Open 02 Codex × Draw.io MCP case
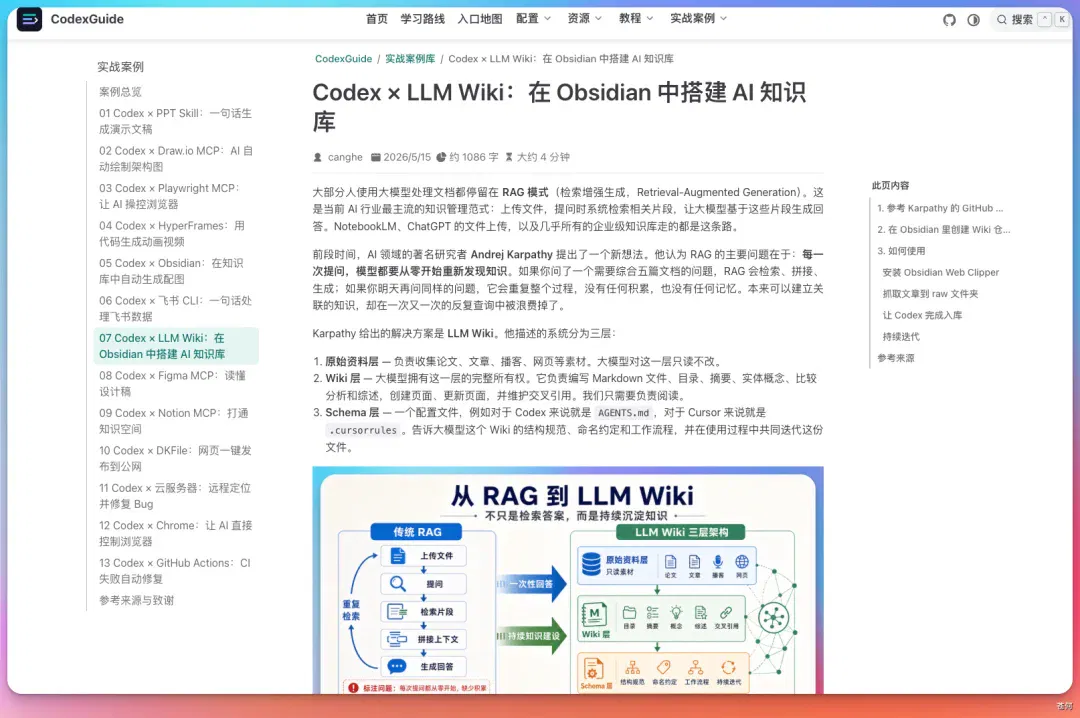Image resolution: width=1080 pixels, height=718 pixels. pyautogui.click(x=176, y=158)
